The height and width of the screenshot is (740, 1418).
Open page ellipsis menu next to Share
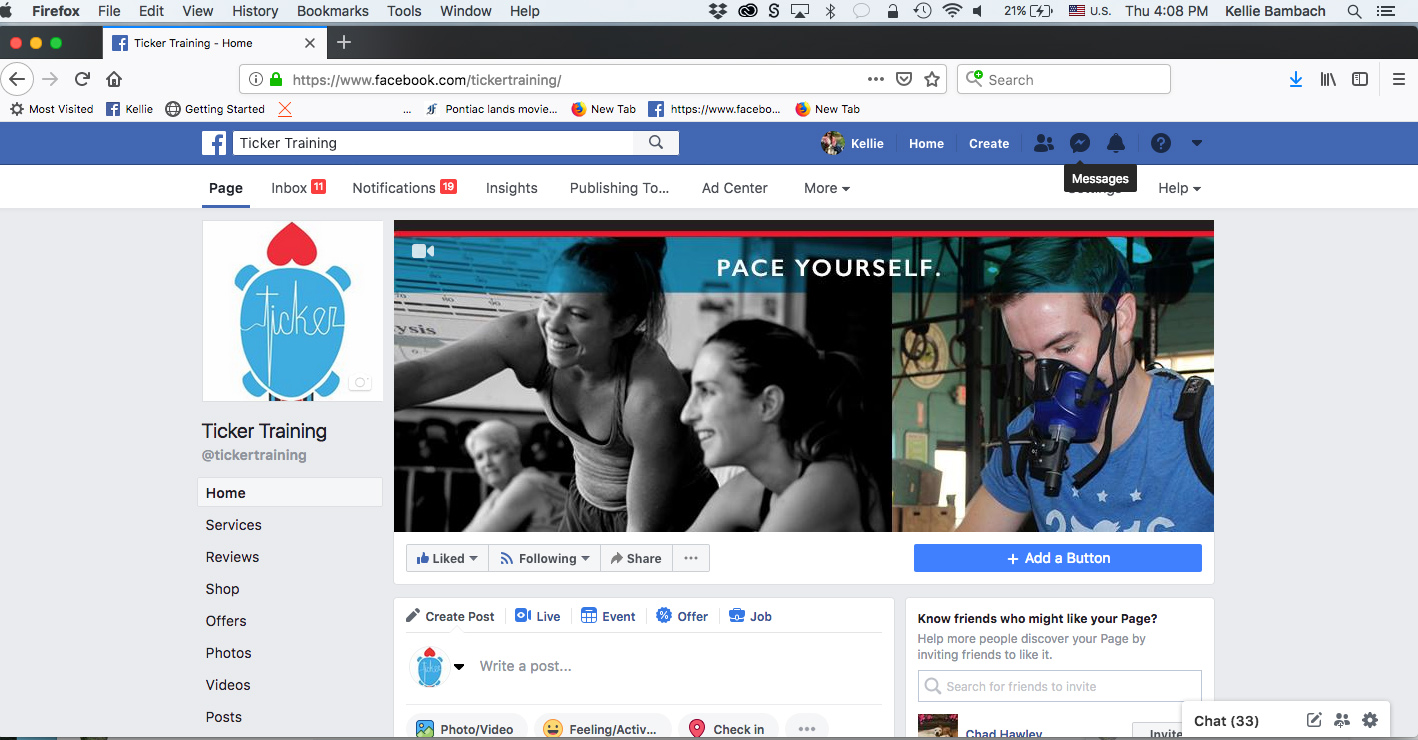691,558
